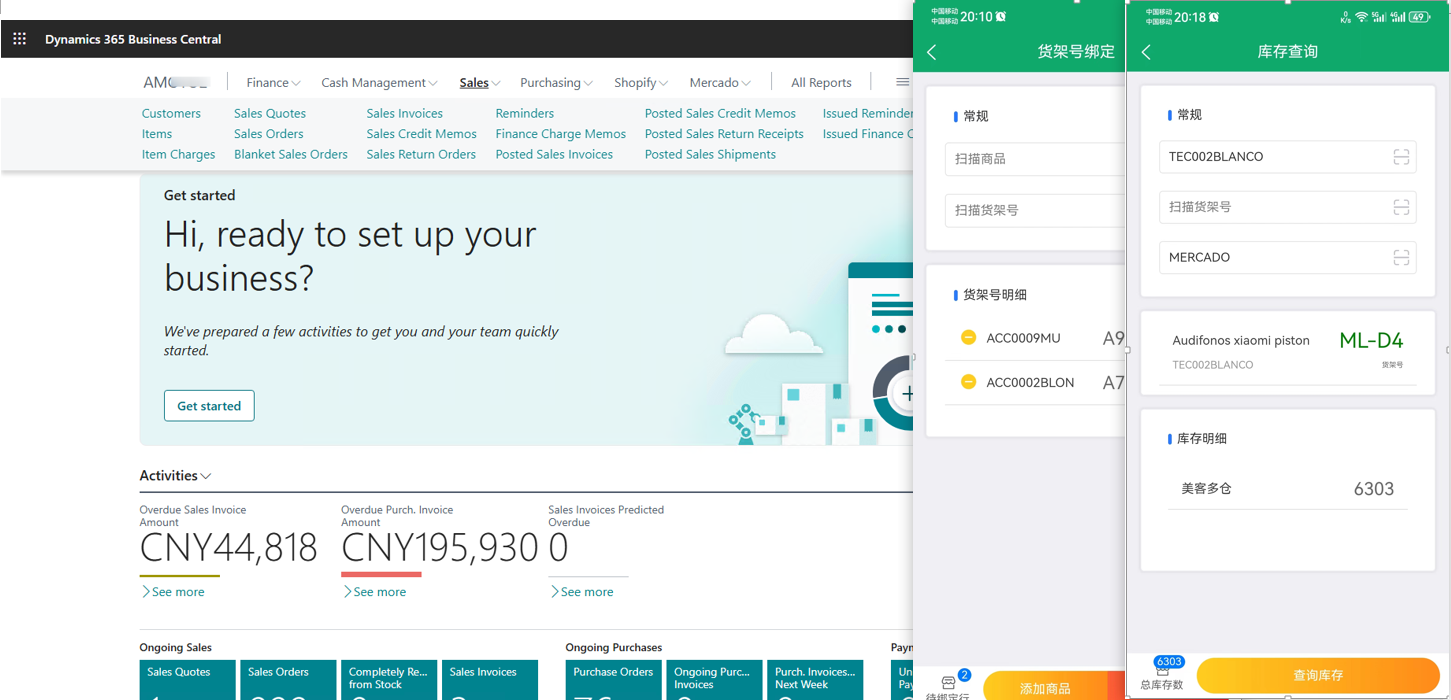This screenshot has width=1451, height=700.
Task: Open the Sales Orders tile under Ongoing Sales
Action: click(x=287, y=680)
